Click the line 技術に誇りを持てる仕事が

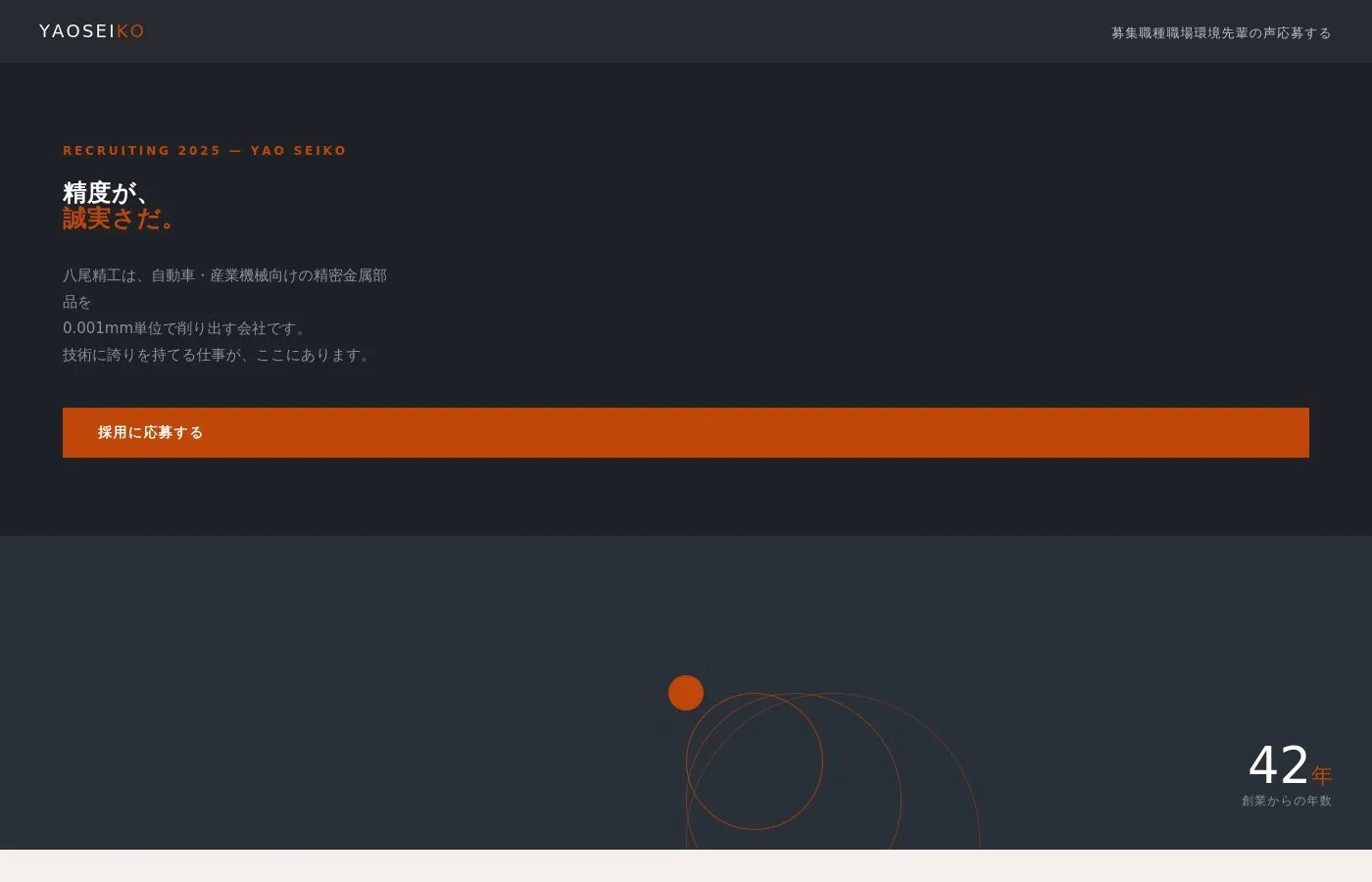(218, 355)
